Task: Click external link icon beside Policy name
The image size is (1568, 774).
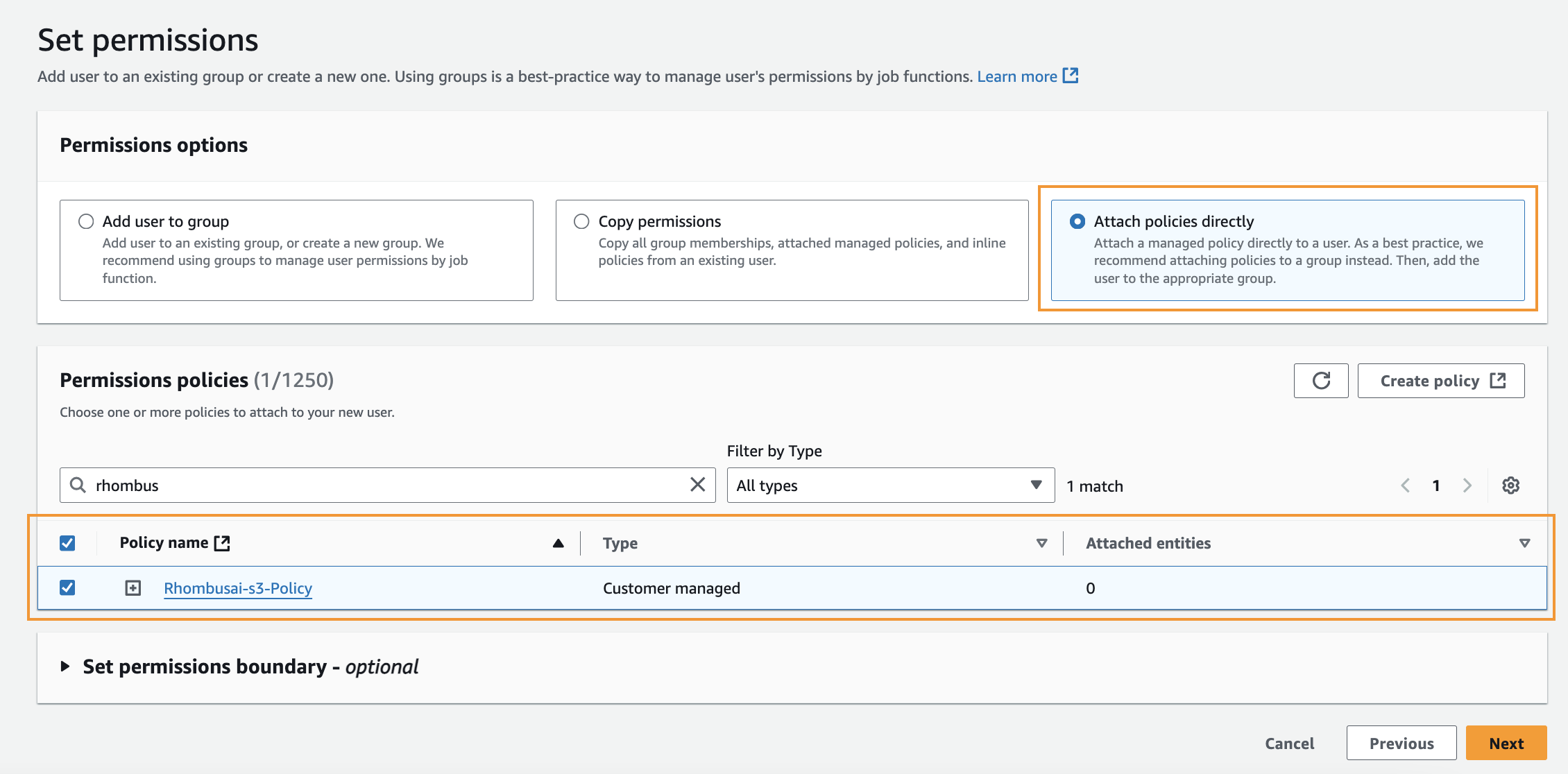Action: pyautogui.click(x=222, y=543)
